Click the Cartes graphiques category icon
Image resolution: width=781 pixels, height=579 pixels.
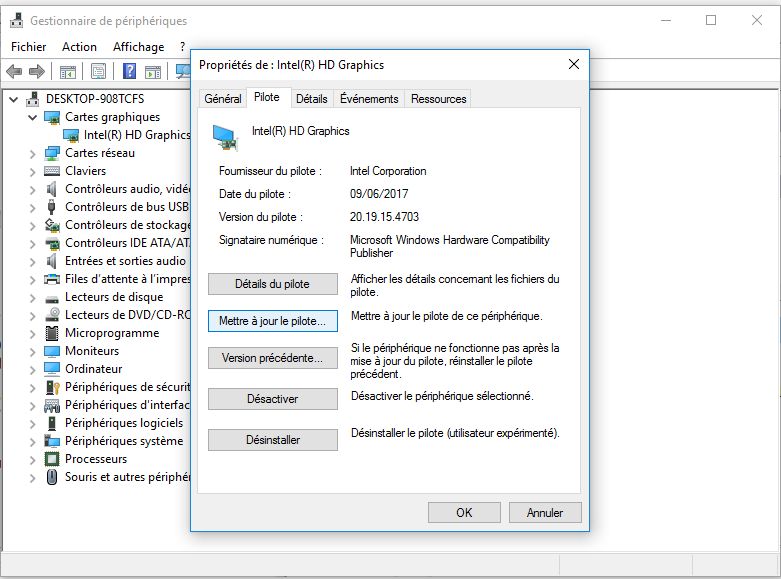tap(52, 118)
